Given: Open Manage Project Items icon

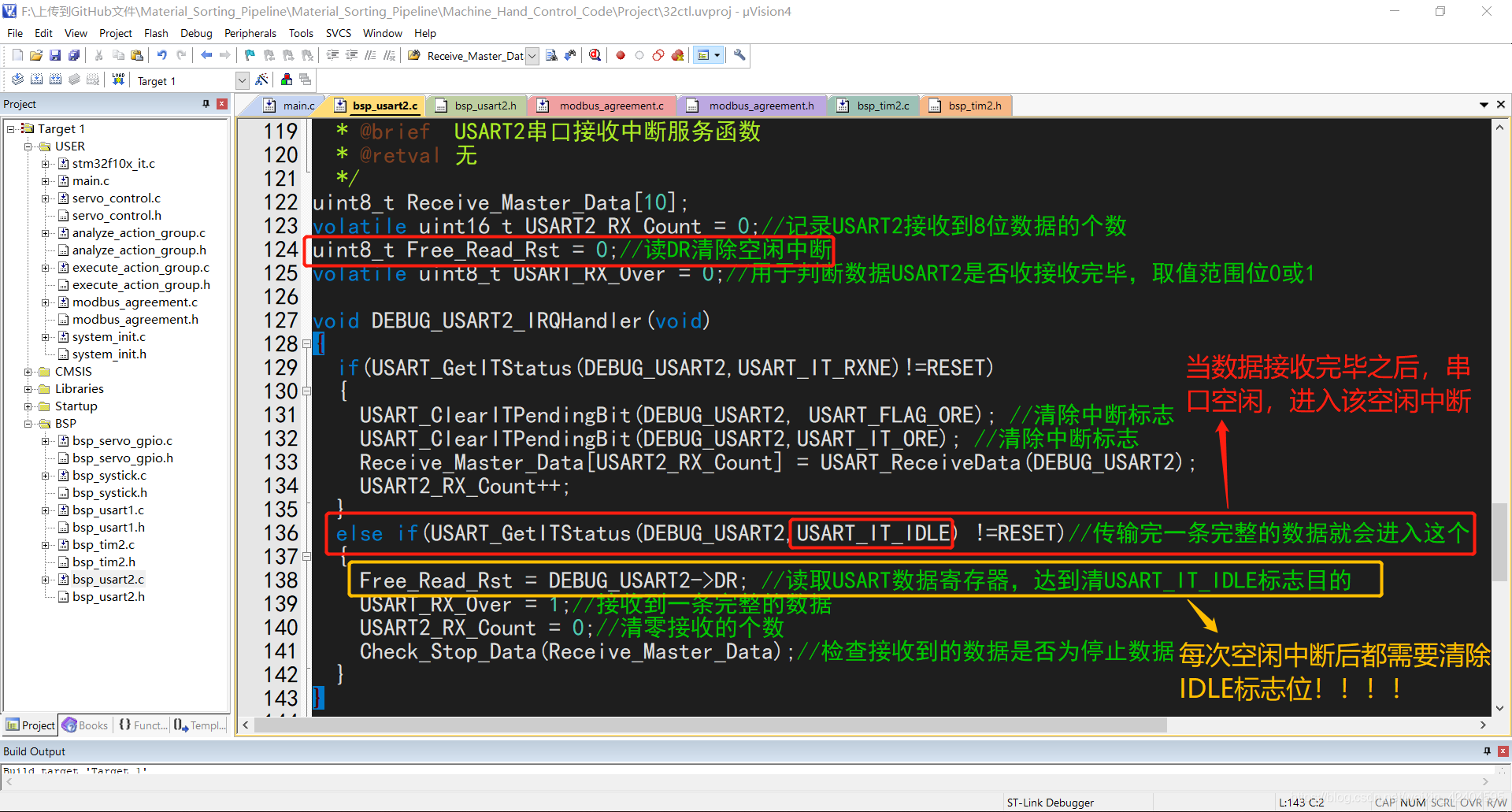Looking at the screenshot, I should [287, 80].
